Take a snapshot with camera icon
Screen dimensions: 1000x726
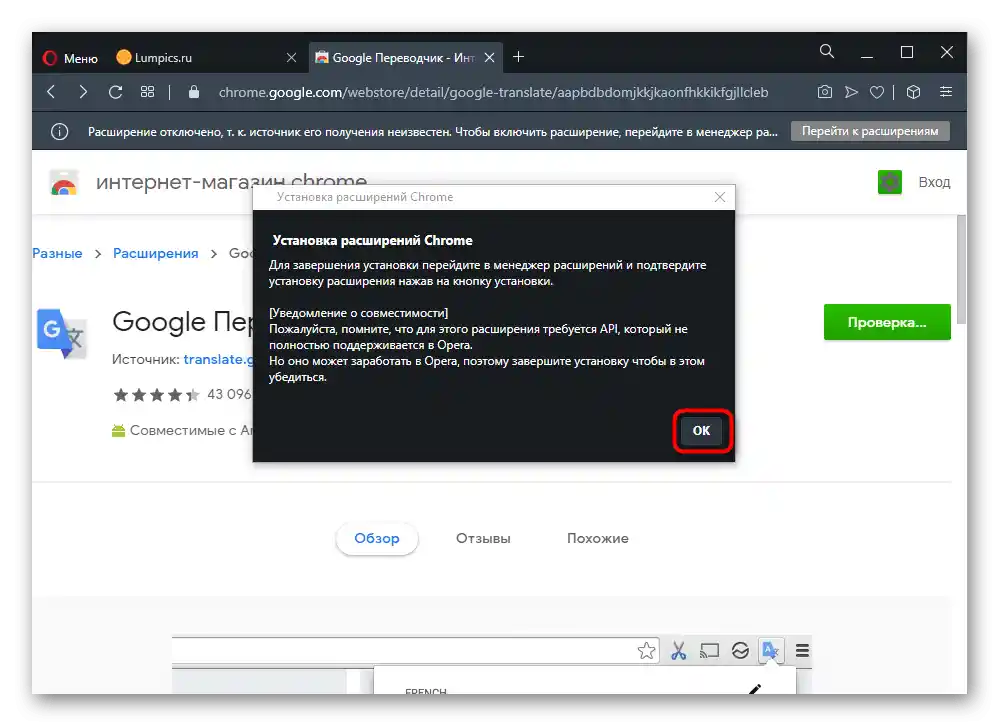(825, 92)
